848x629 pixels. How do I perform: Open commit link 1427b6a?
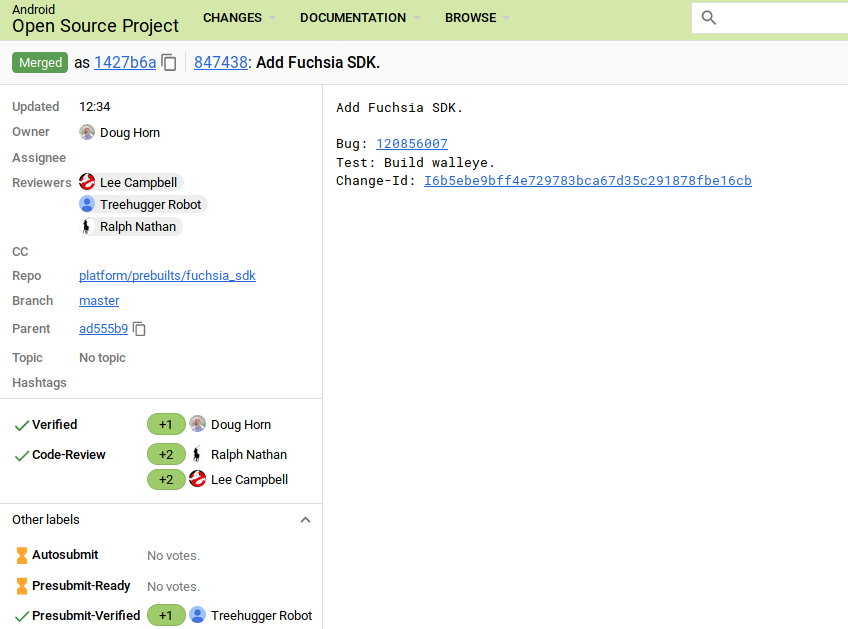click(125, 63)
